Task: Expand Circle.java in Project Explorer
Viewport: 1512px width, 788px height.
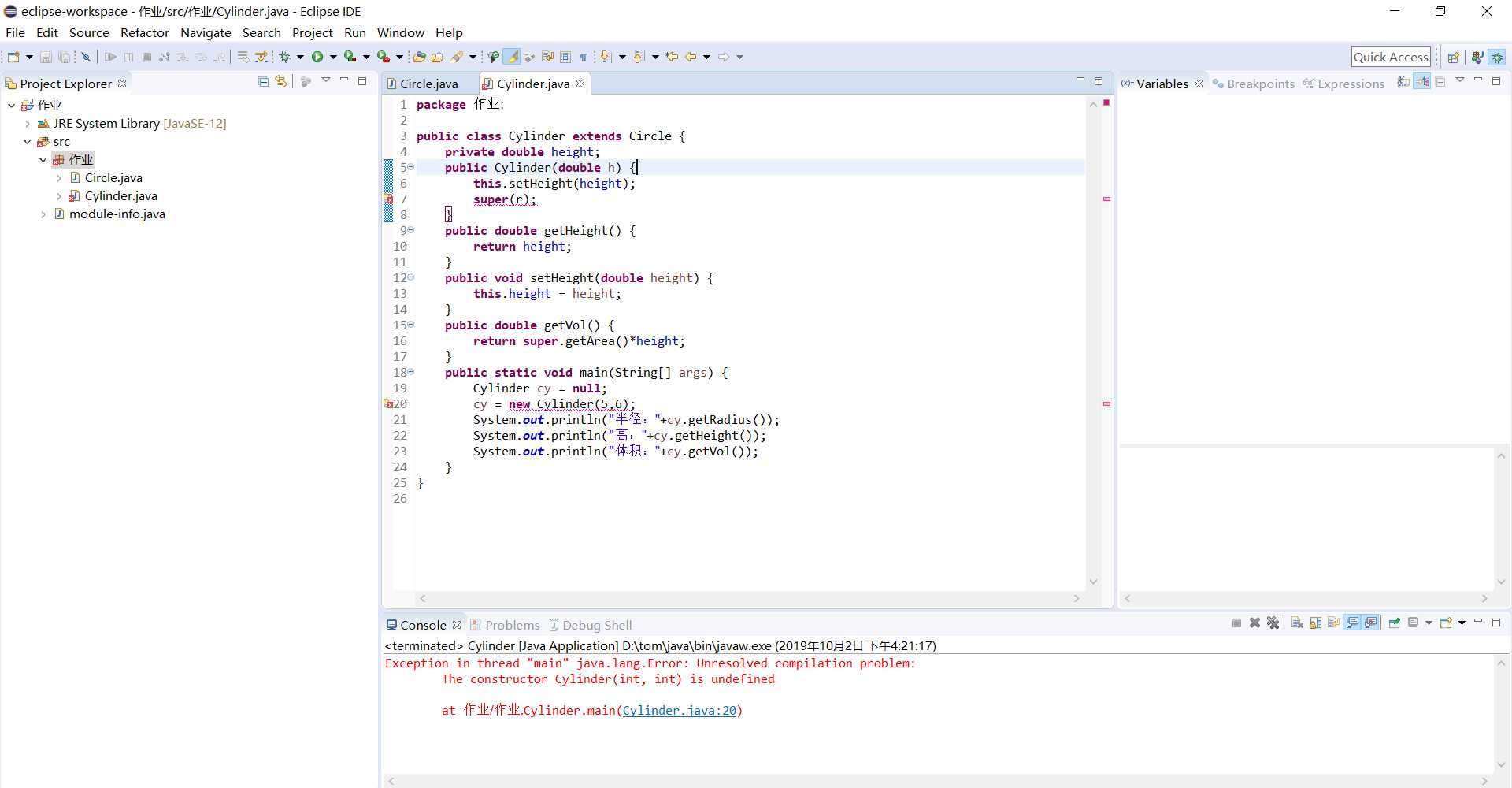Action: tap(59, 177)
